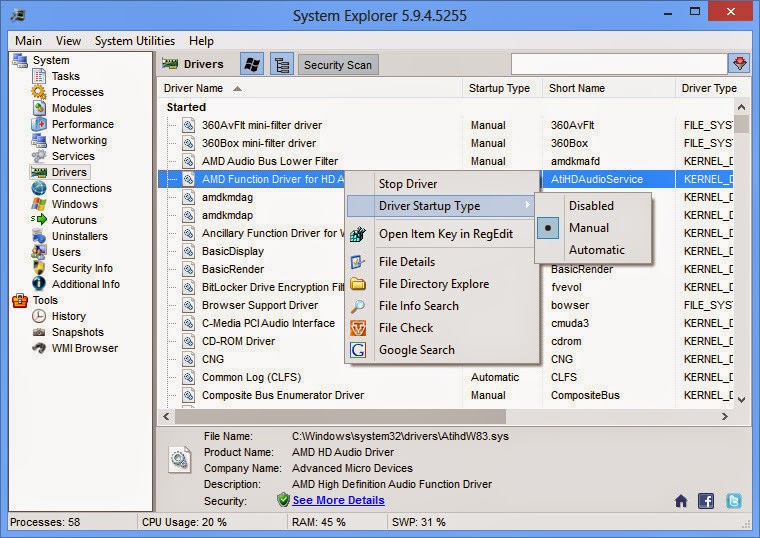
Task: Select the Manual startup type option
Action: tap(593, 228)
